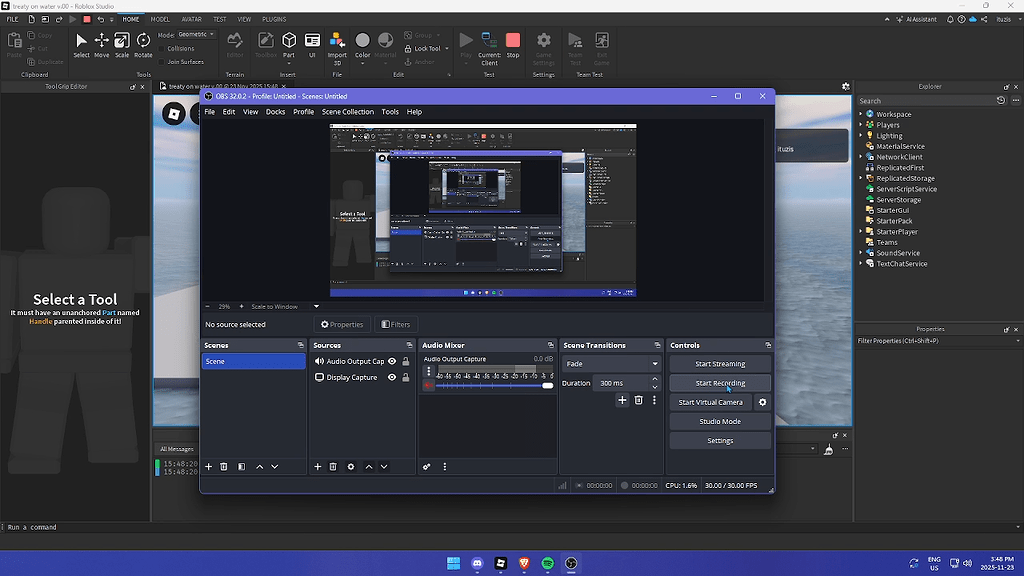Enable Studio Mode in OBS Controls

(x=720, y=421)
